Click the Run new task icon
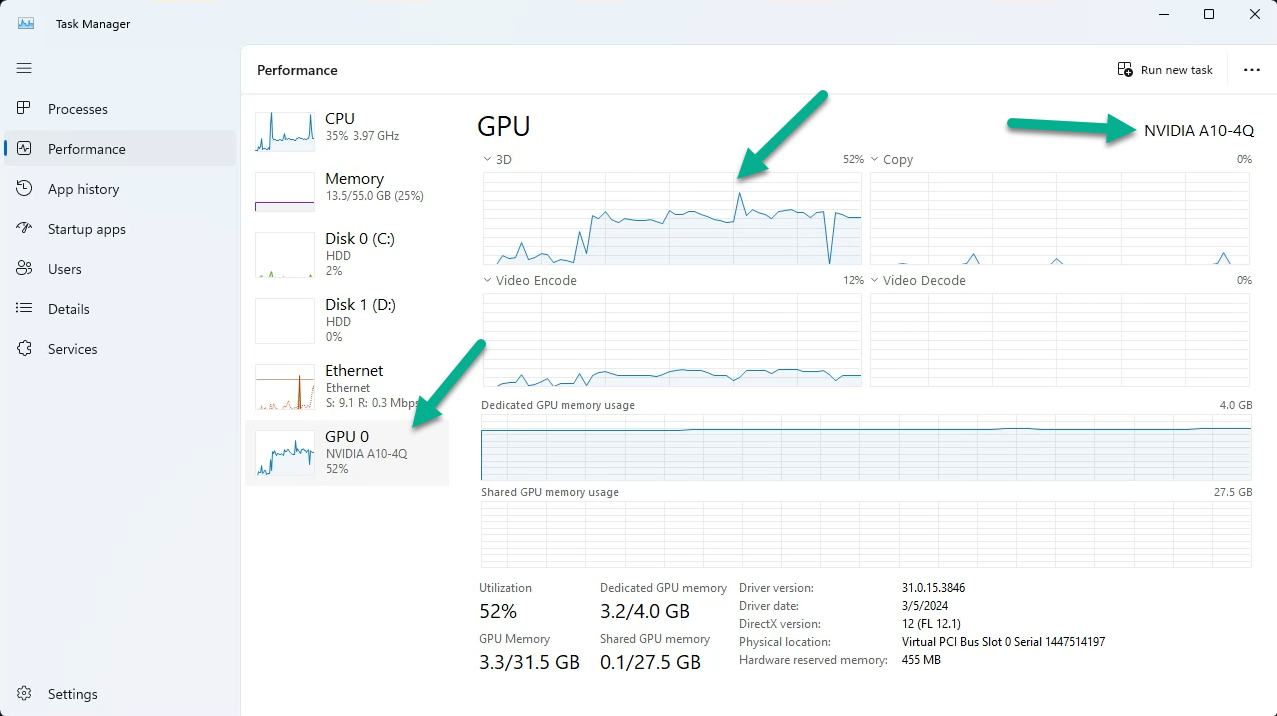 (x=1125, y=69)
